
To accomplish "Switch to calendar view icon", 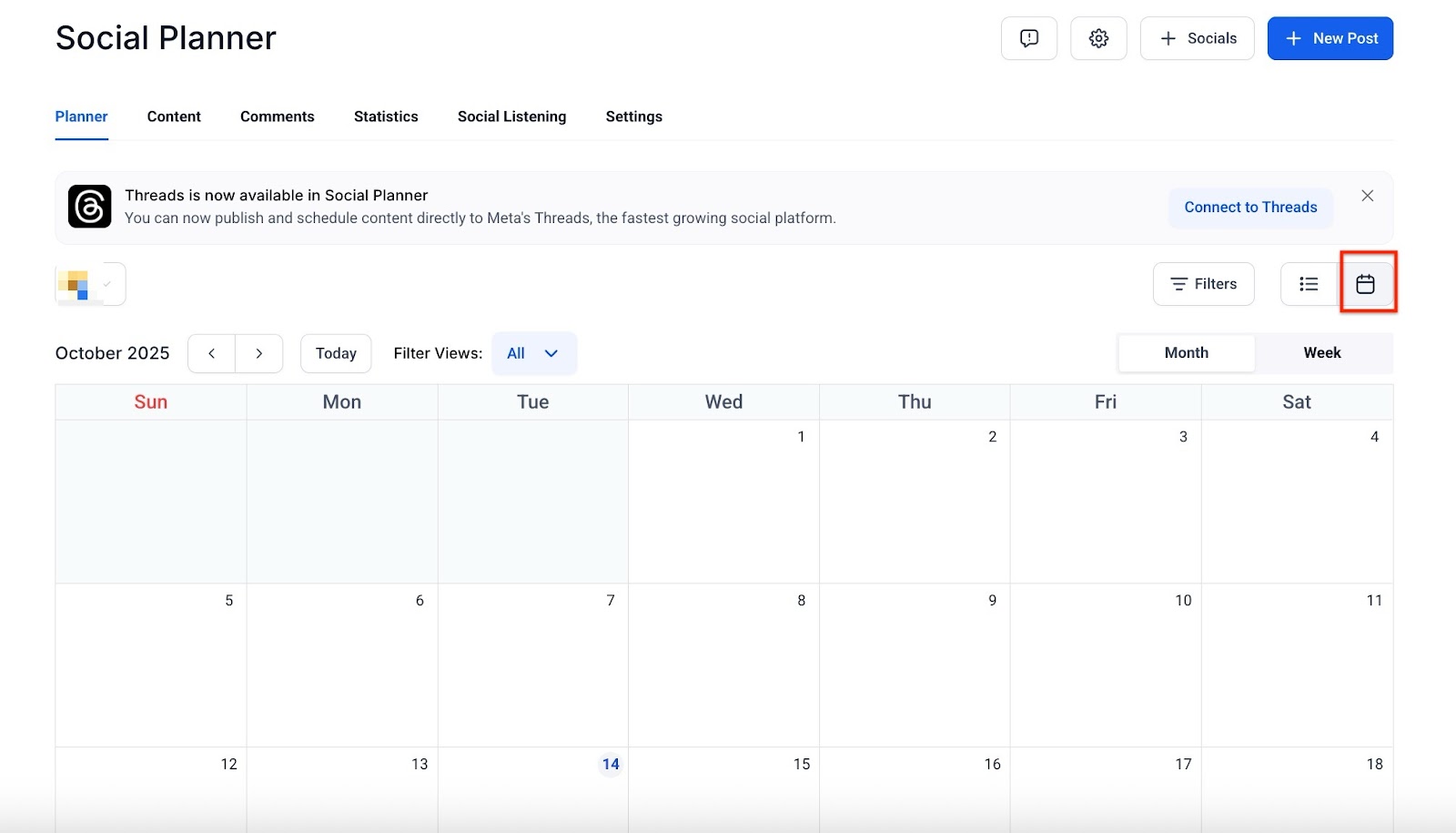I will (x=1365, y=284).
